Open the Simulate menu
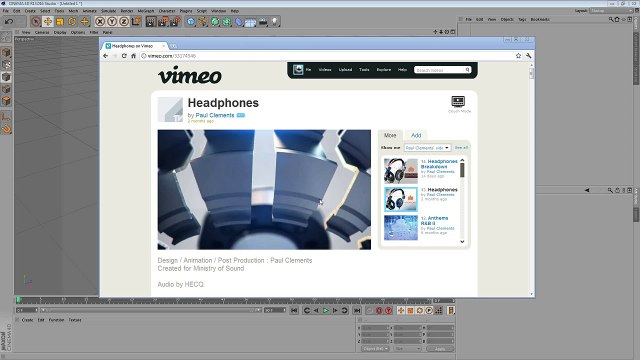This screenshot has width=640, height=360. coord(109,11)
